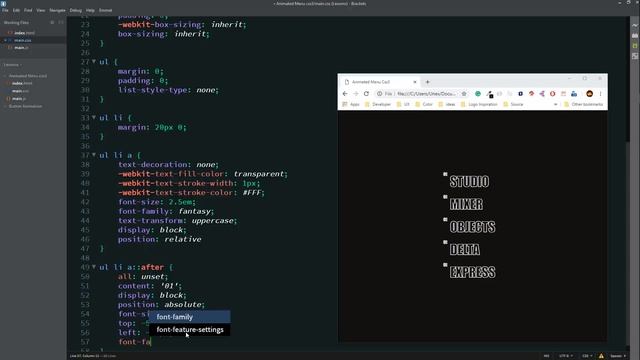
Task: Click the green circular Chrome extension icon
Action: pos(478,94)
